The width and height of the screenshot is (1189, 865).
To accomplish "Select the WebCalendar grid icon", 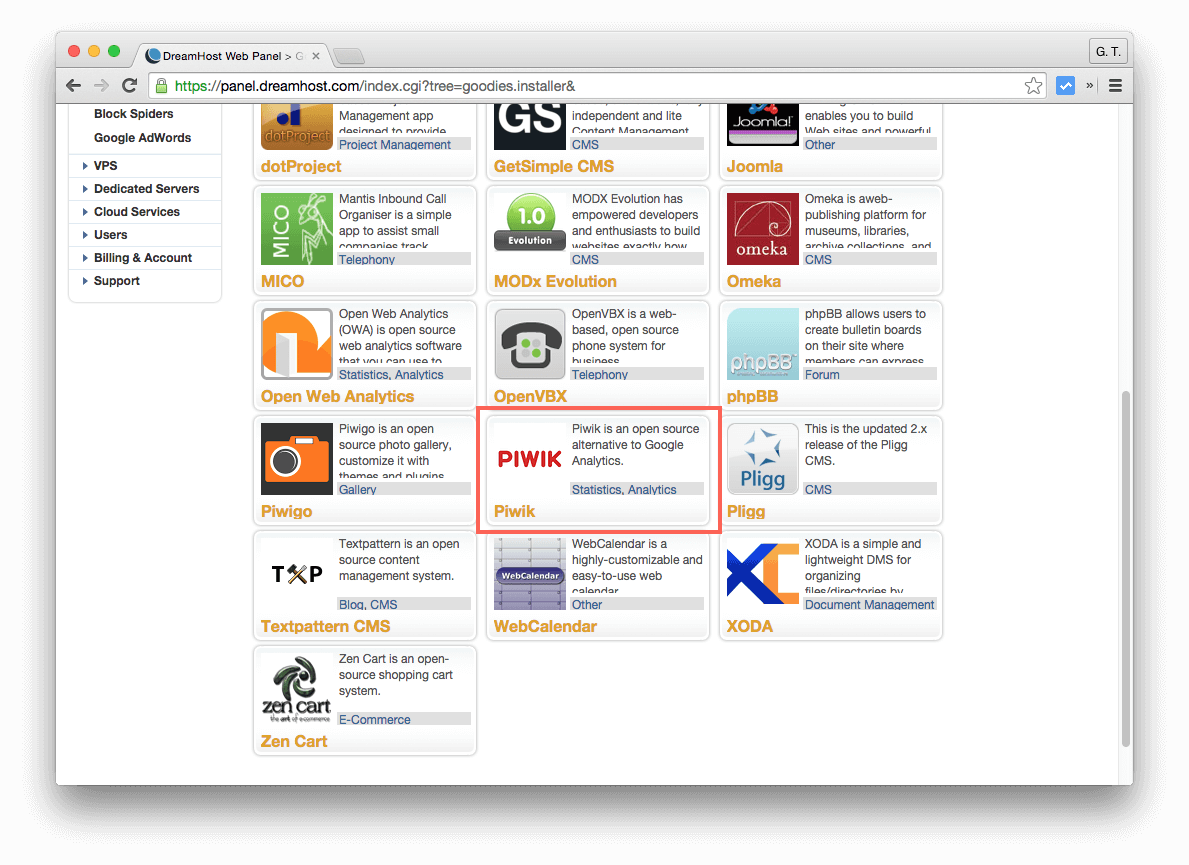I will [x=529, y=574].
